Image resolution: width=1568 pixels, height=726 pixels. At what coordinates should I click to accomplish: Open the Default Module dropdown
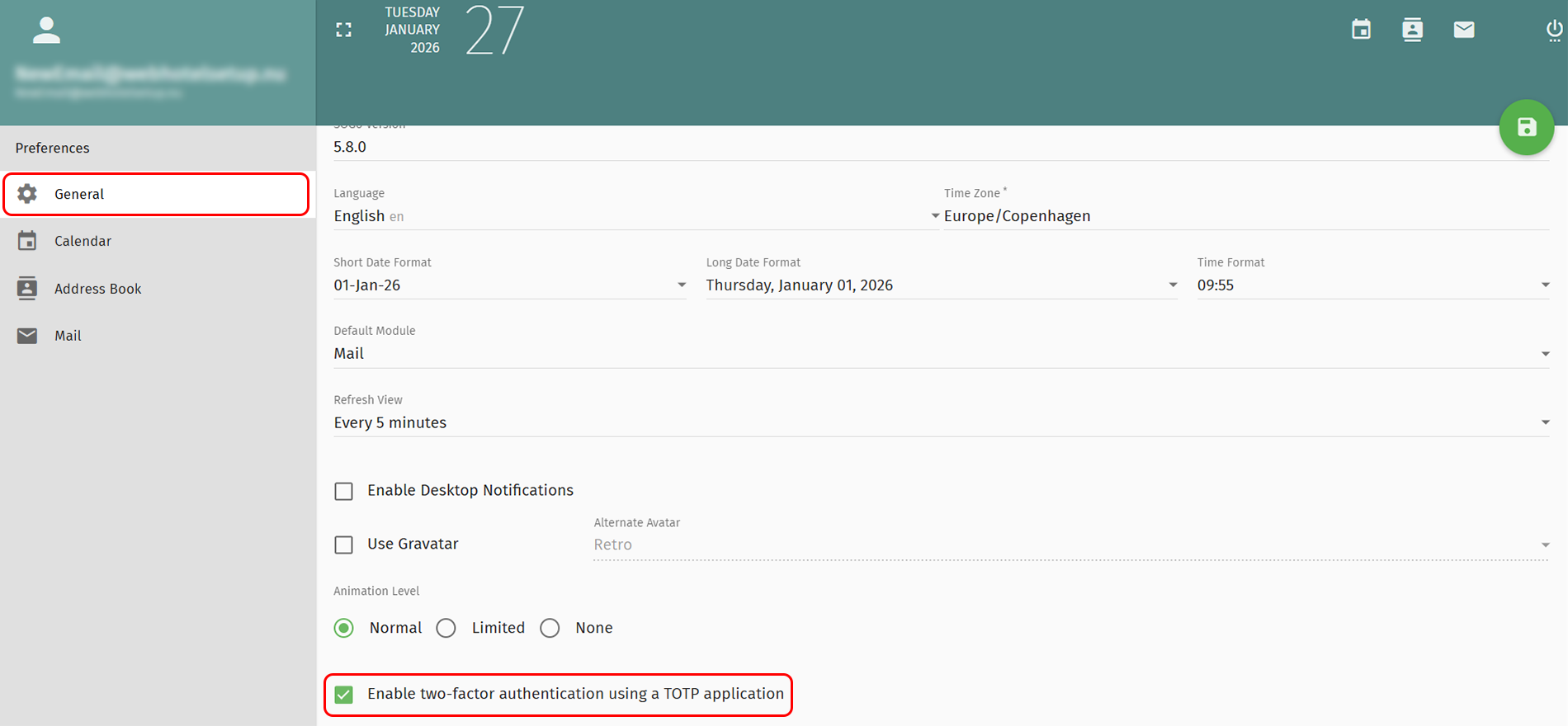(941, 354)
